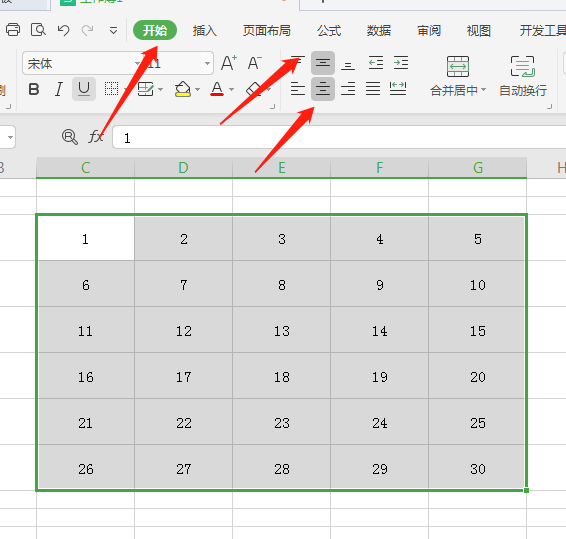Apply red font color
Screen dimensions: 566x539
point(217,89)
